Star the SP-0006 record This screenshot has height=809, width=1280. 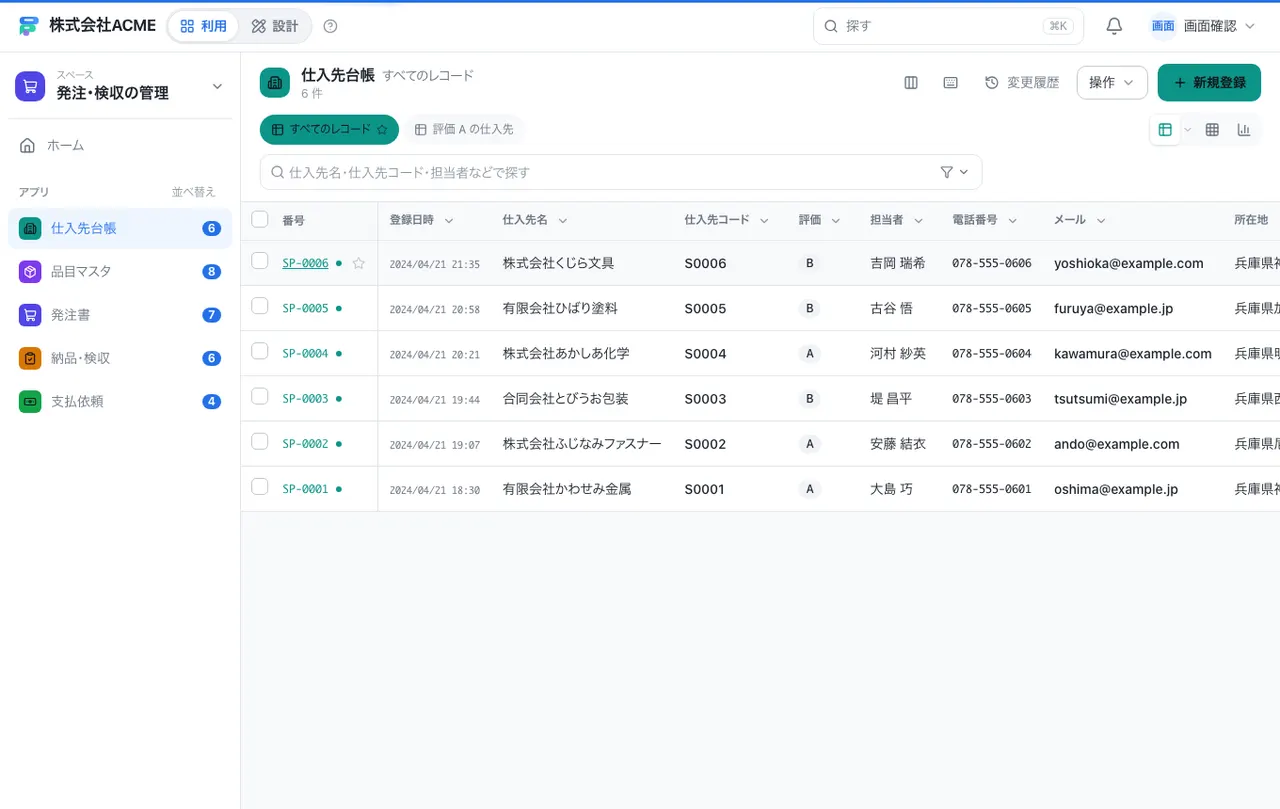click(x=359, y=263)
